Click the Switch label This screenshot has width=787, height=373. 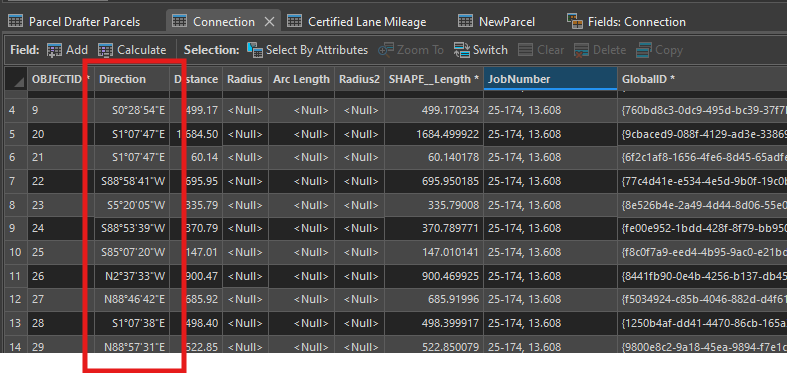point(490,50)
